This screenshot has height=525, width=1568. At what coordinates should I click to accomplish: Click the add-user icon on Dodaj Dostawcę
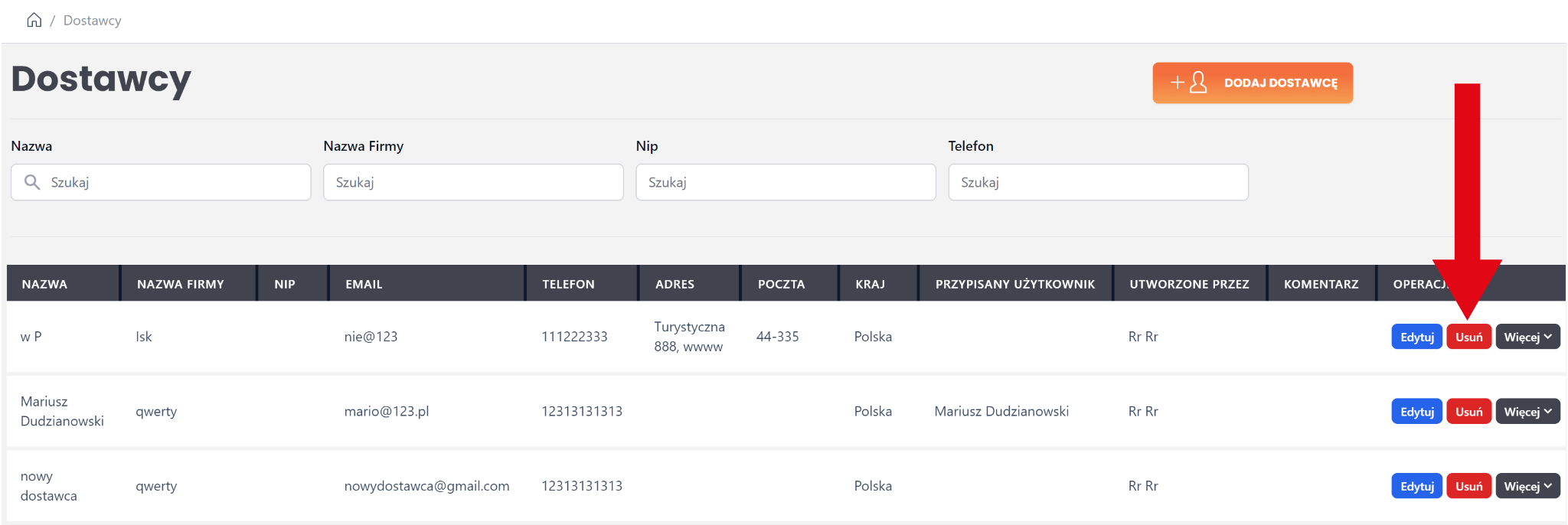[x=1189, y=83]
